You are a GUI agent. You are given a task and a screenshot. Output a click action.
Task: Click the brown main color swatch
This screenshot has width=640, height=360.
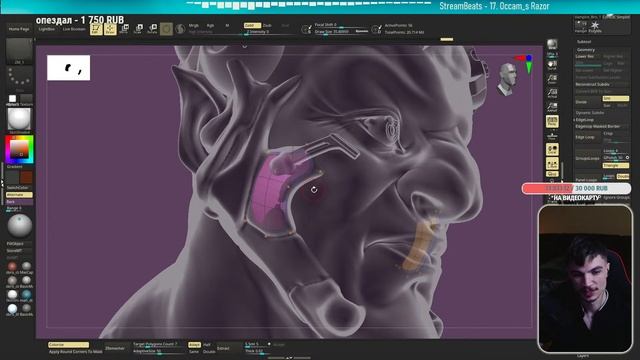(26, 178)
